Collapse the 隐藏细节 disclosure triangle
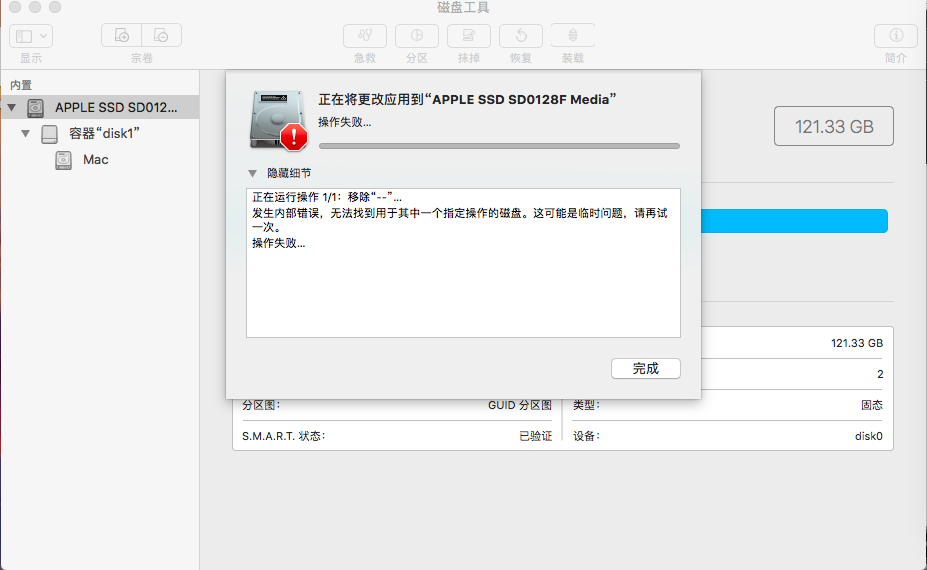The height and width of the screenshot is (570, 927). [x=253, y=173]
